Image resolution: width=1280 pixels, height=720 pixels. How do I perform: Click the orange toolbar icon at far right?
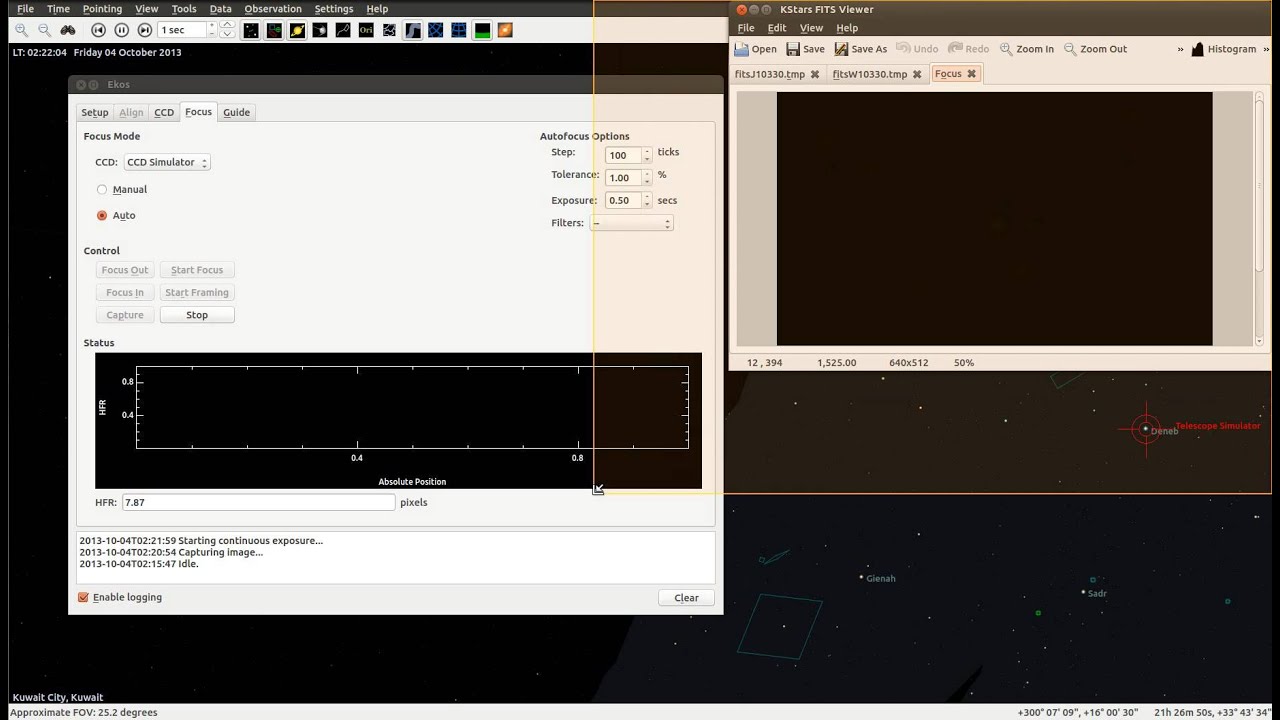point(505,30)
